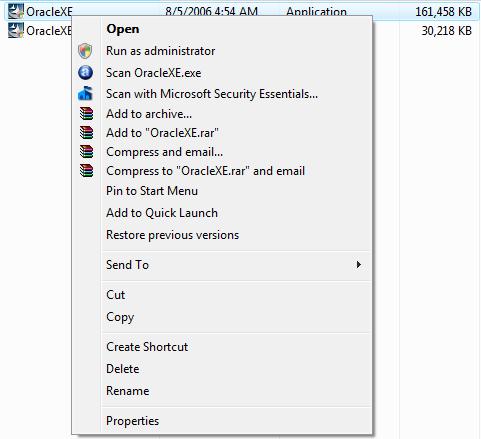This screenshot has width=481, height=439.
Task: Select Restore previous versions
Action: click(x=173, y=235)
